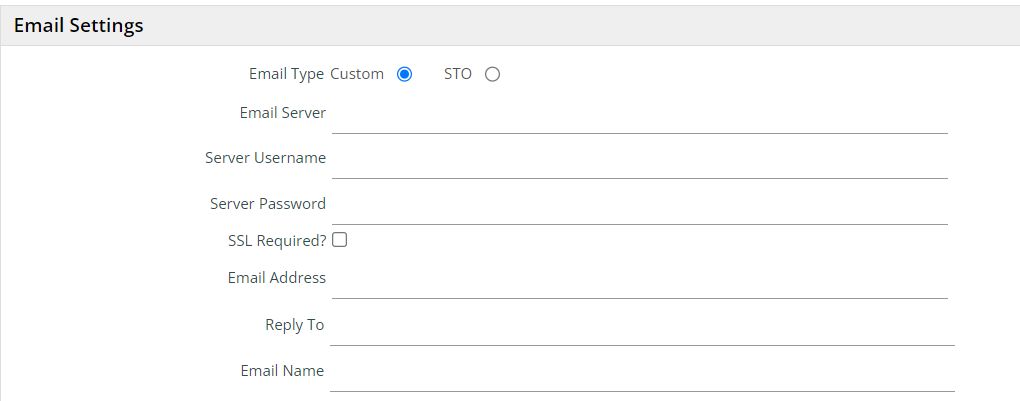Screen dimensions: 1020x401
Task: Click the STO label text
Action: (x=458, y=74)
